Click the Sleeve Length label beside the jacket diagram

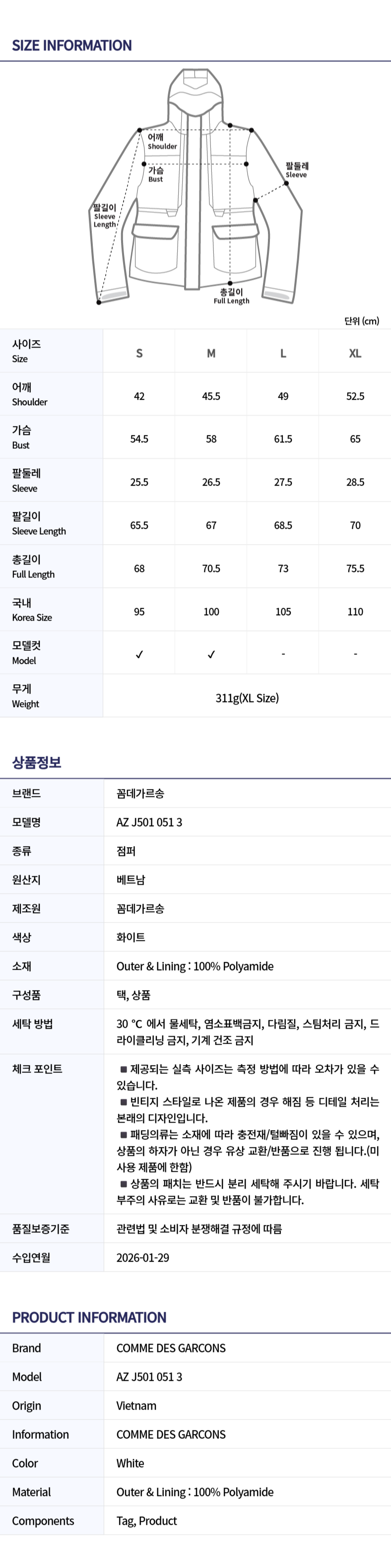pos(105,216)
